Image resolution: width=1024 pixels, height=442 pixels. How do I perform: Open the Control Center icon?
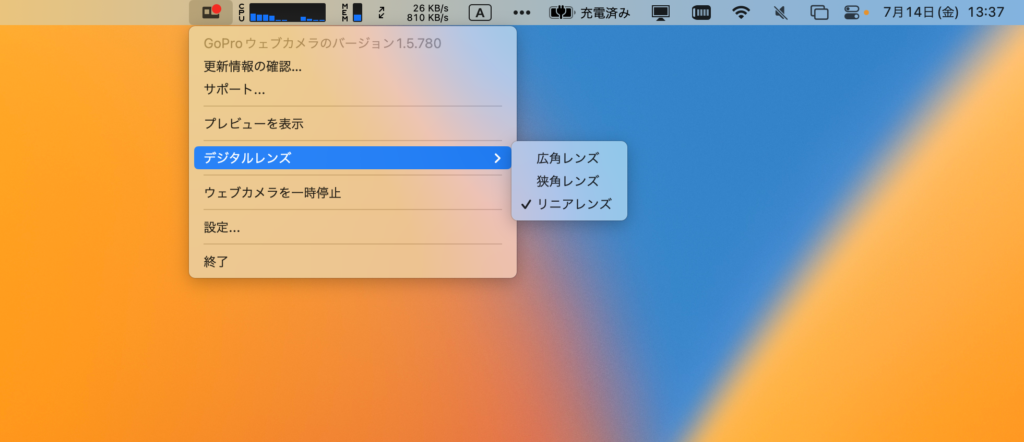(x=852, y=13)
